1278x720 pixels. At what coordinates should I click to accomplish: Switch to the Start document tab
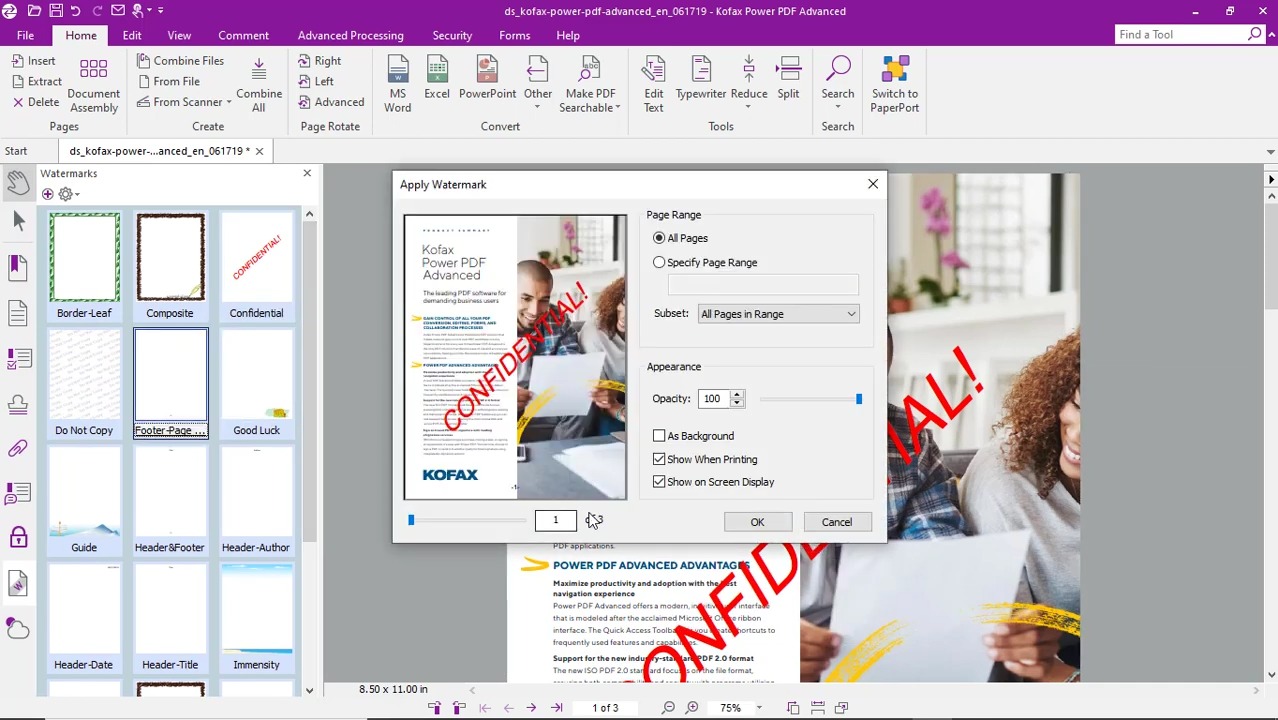pos(16,151)
